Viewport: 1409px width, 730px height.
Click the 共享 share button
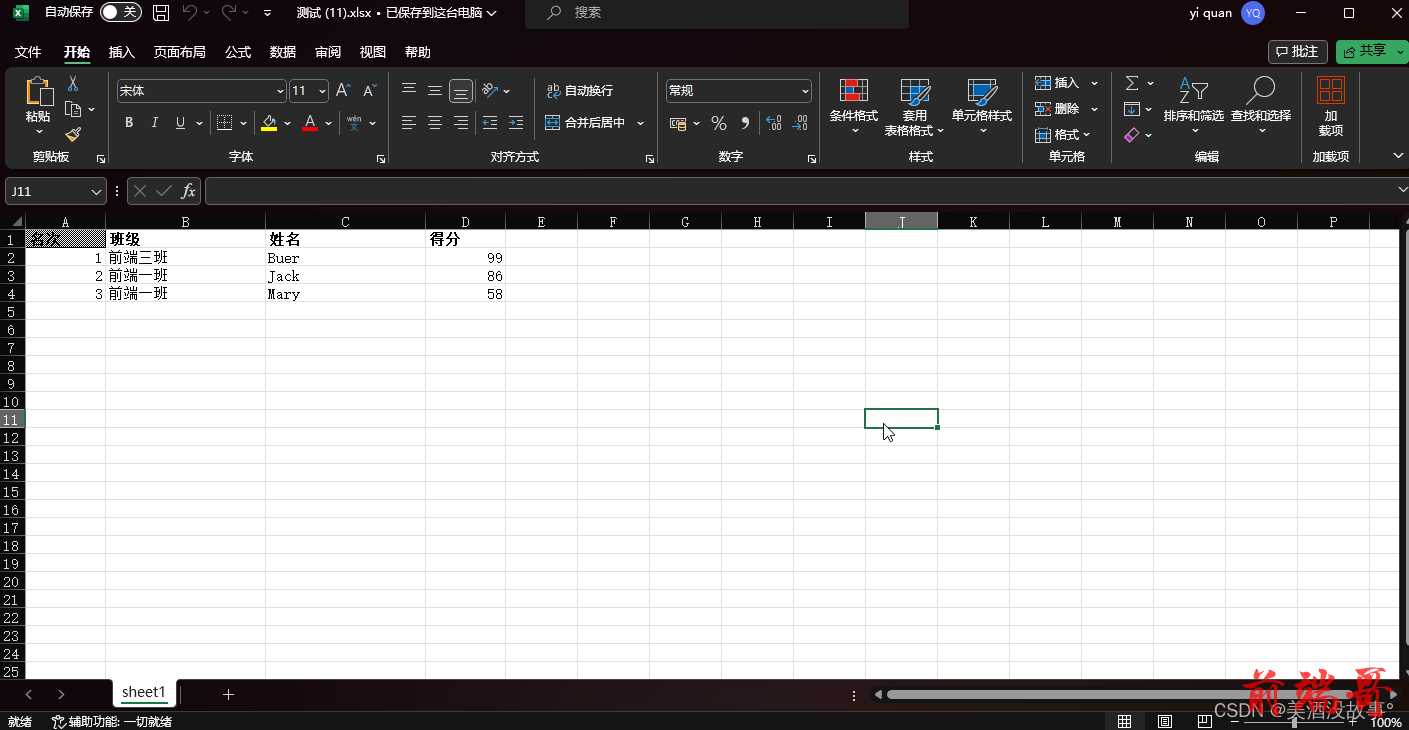click(1367, 51)
